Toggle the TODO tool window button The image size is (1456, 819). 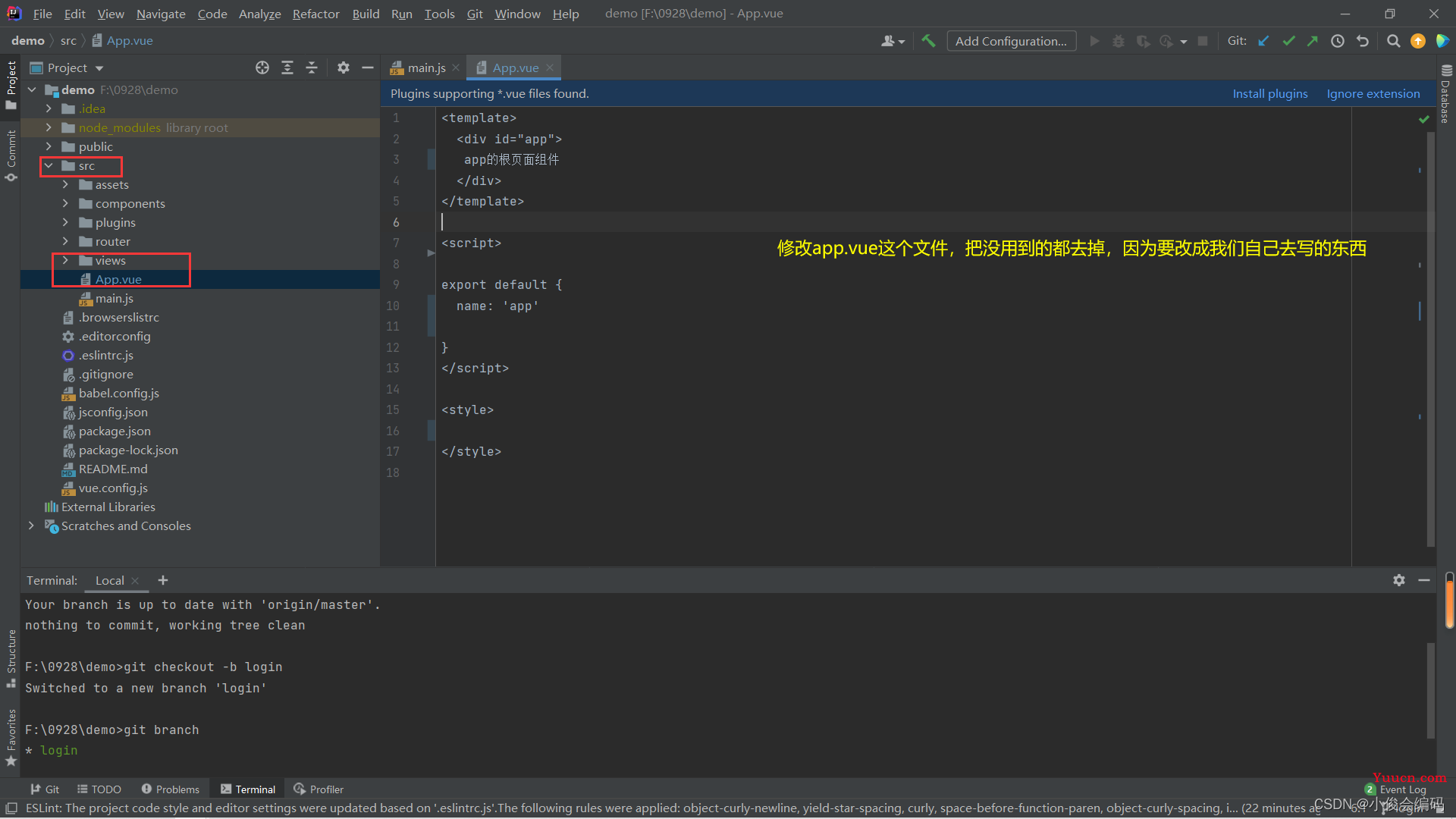(99, 789)
